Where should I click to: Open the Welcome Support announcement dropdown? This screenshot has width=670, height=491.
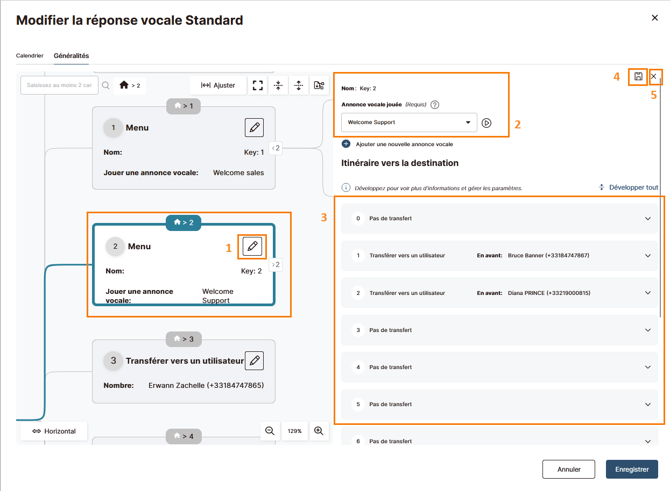pyautogui.click(x=409, y=122)
